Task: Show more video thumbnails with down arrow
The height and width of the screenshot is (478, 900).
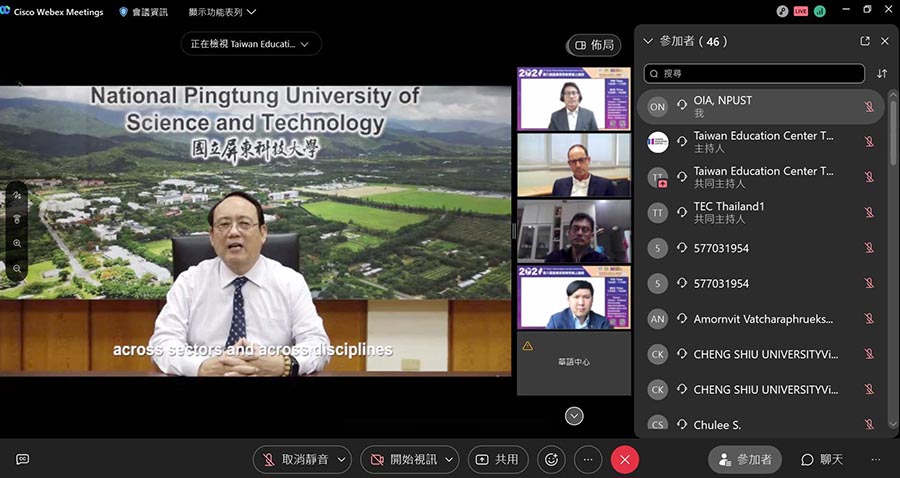Action: [x=574, y=416]
